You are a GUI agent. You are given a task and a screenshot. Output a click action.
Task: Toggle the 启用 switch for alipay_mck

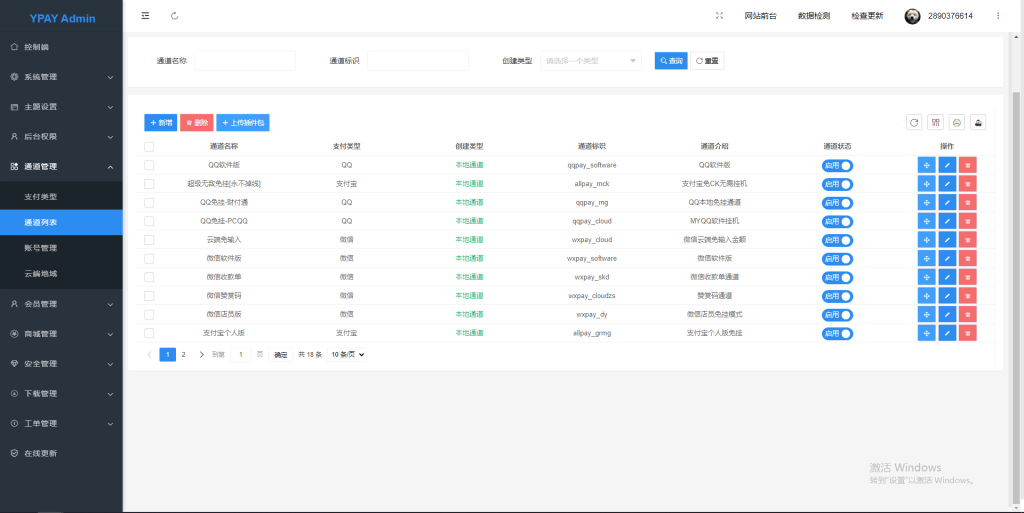[x=837, y=184]
